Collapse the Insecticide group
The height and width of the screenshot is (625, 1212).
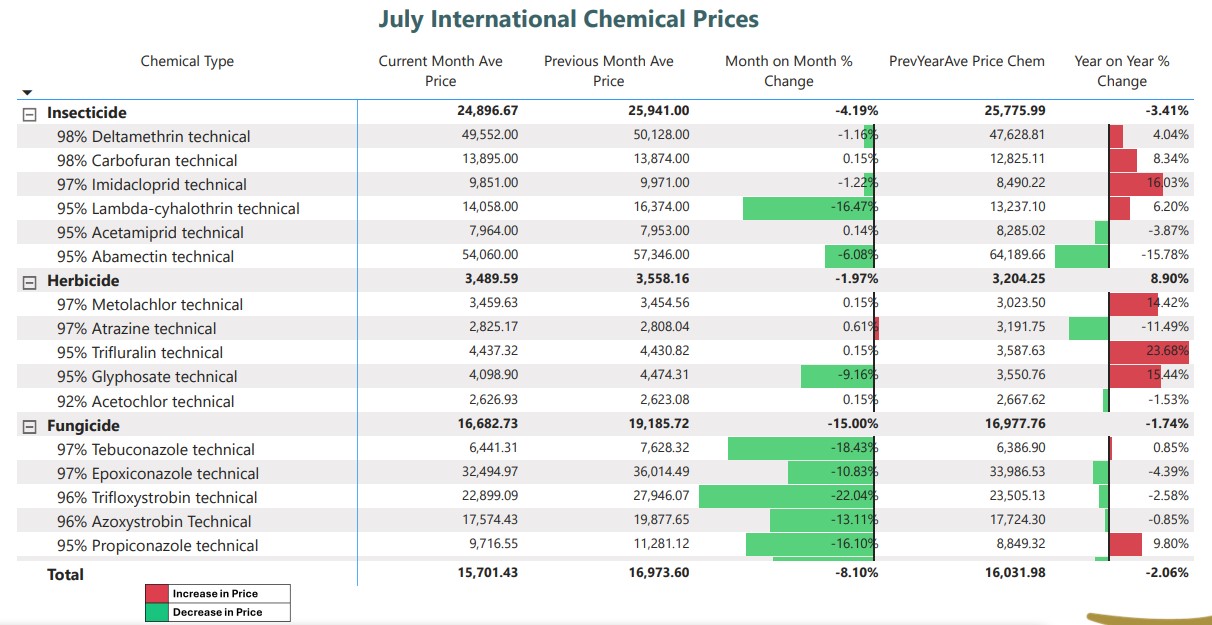(x=30, y=113)
